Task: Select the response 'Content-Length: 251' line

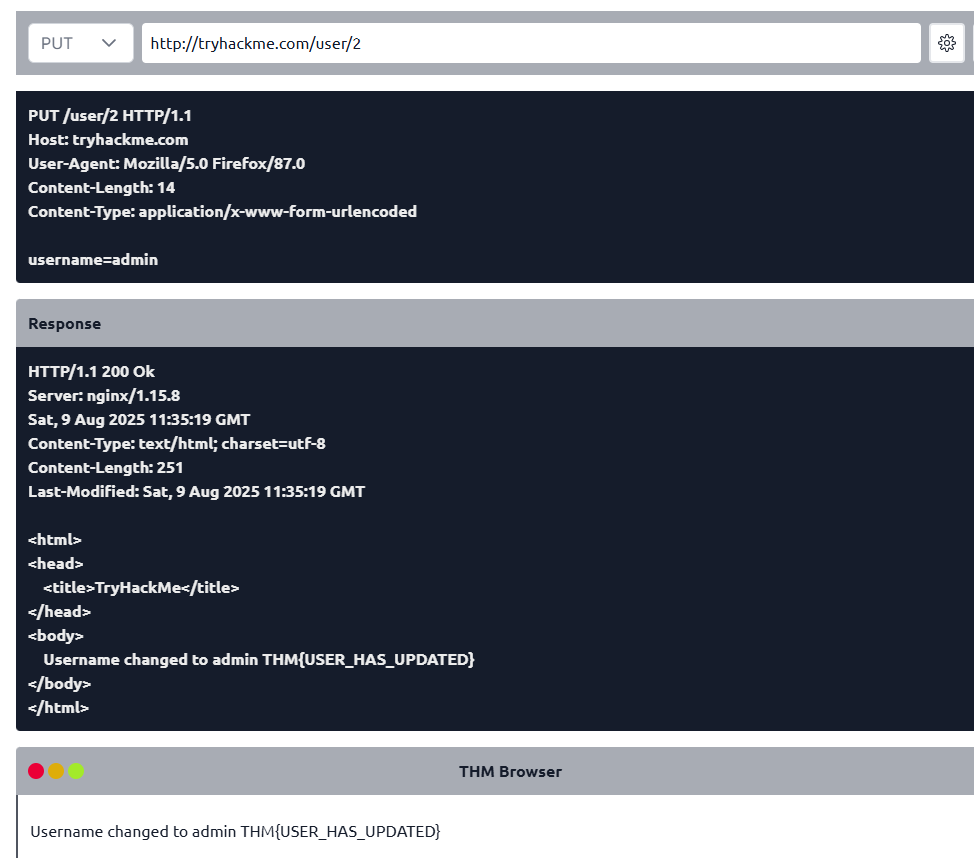Action: [x=106, y=468]
